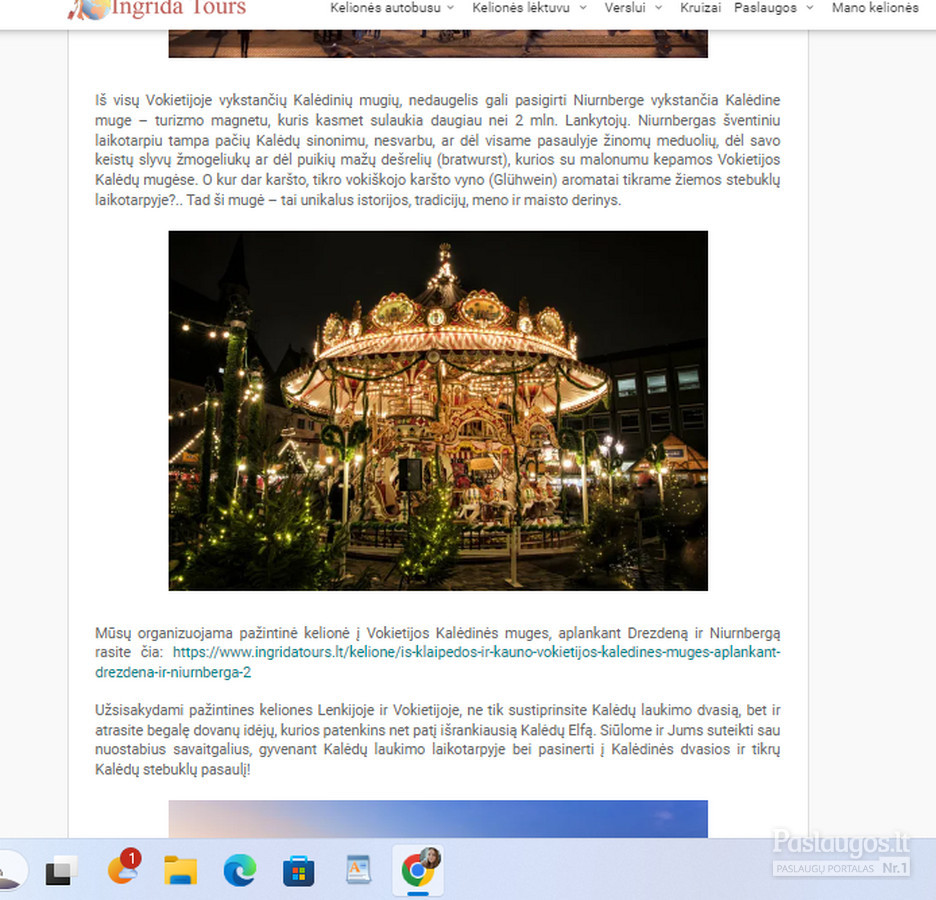The height and width of the screenshot is (900, 936).
Task: Open Mano kelionės page
Action: point(875,8)
